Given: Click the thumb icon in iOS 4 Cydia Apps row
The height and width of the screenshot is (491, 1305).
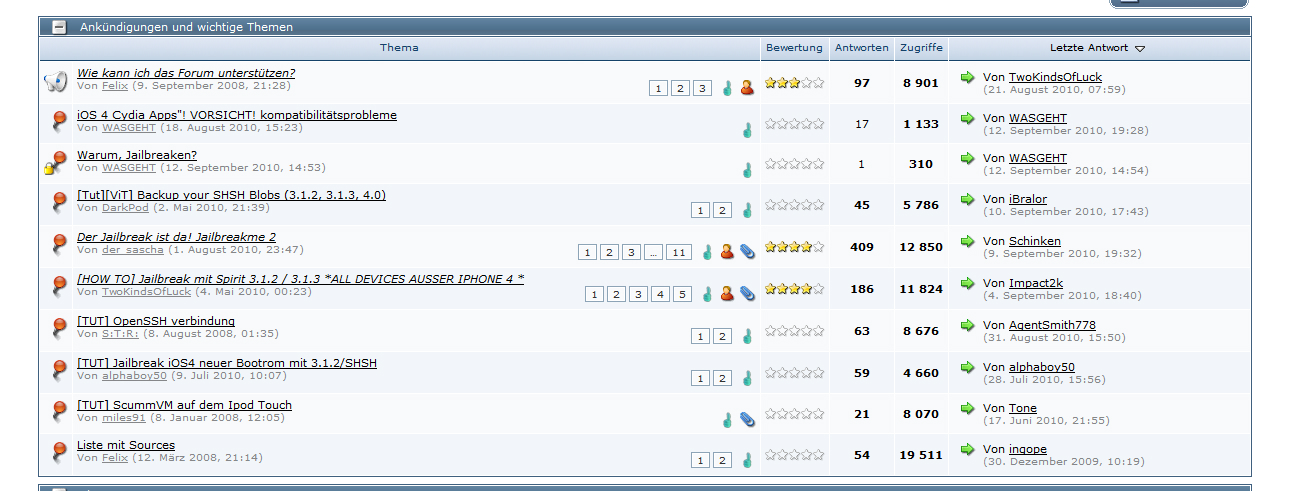Looking at the screenshot, I should coord(746,129).
